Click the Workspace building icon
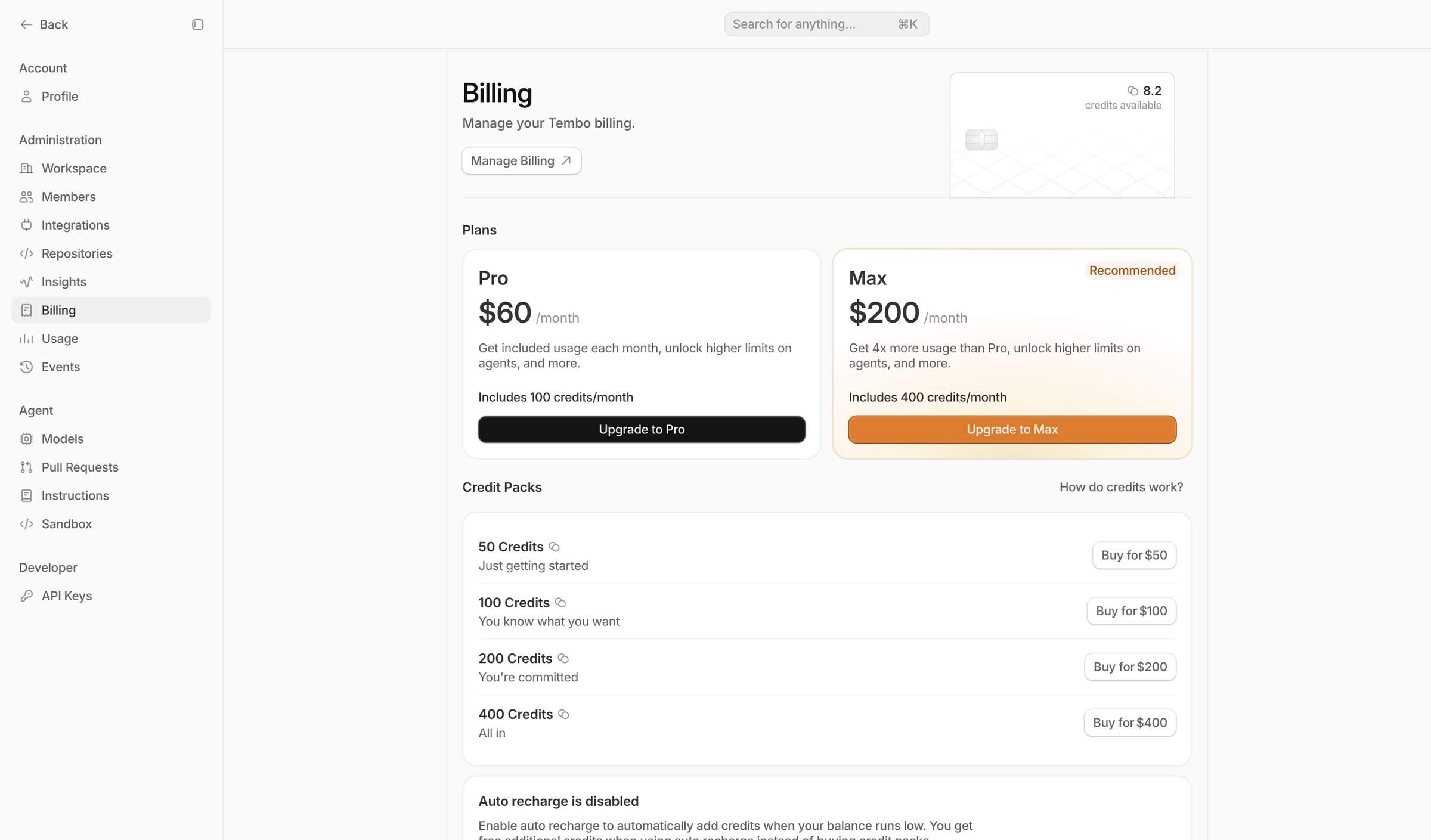 pyautogui.click(x=26, y=168)
